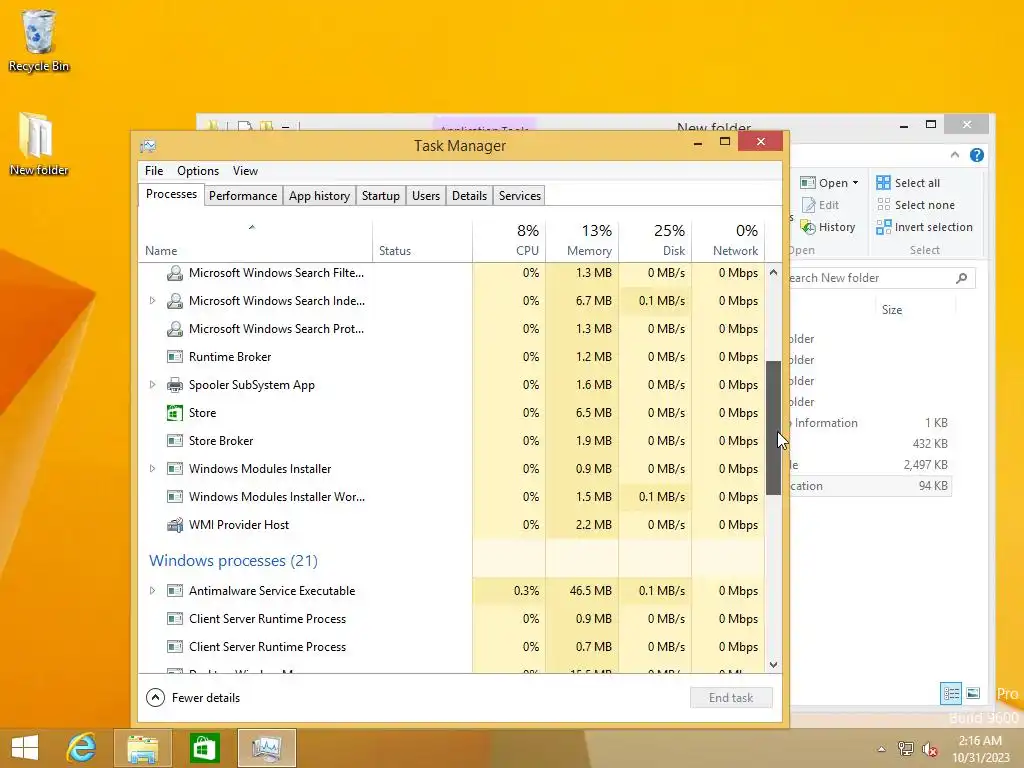Expand the Microsoft Windows Search Indexer process
1024x768 pixels.
152,301
